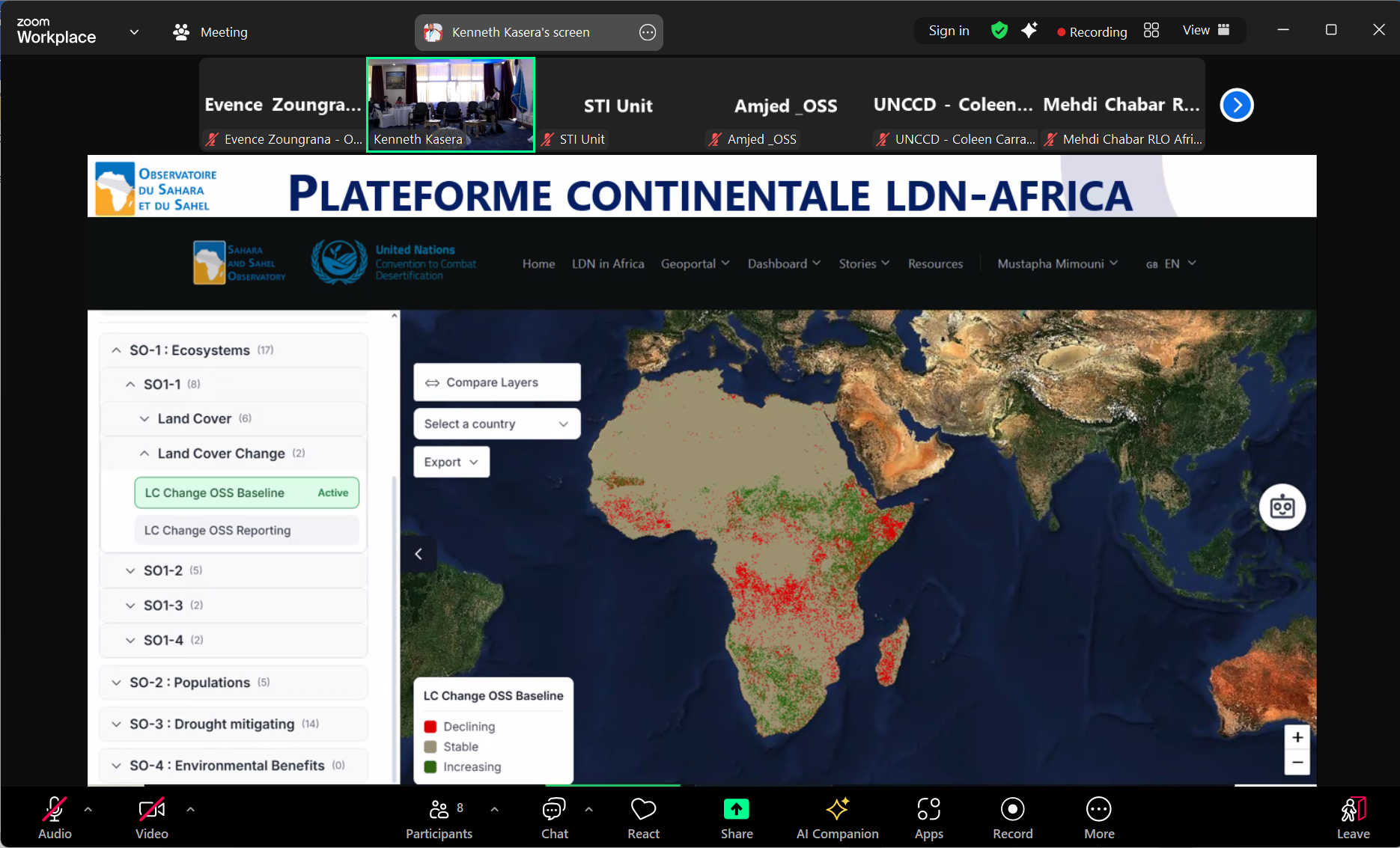
Task: Select STI Unit participant tile
Action: point(618,105)
